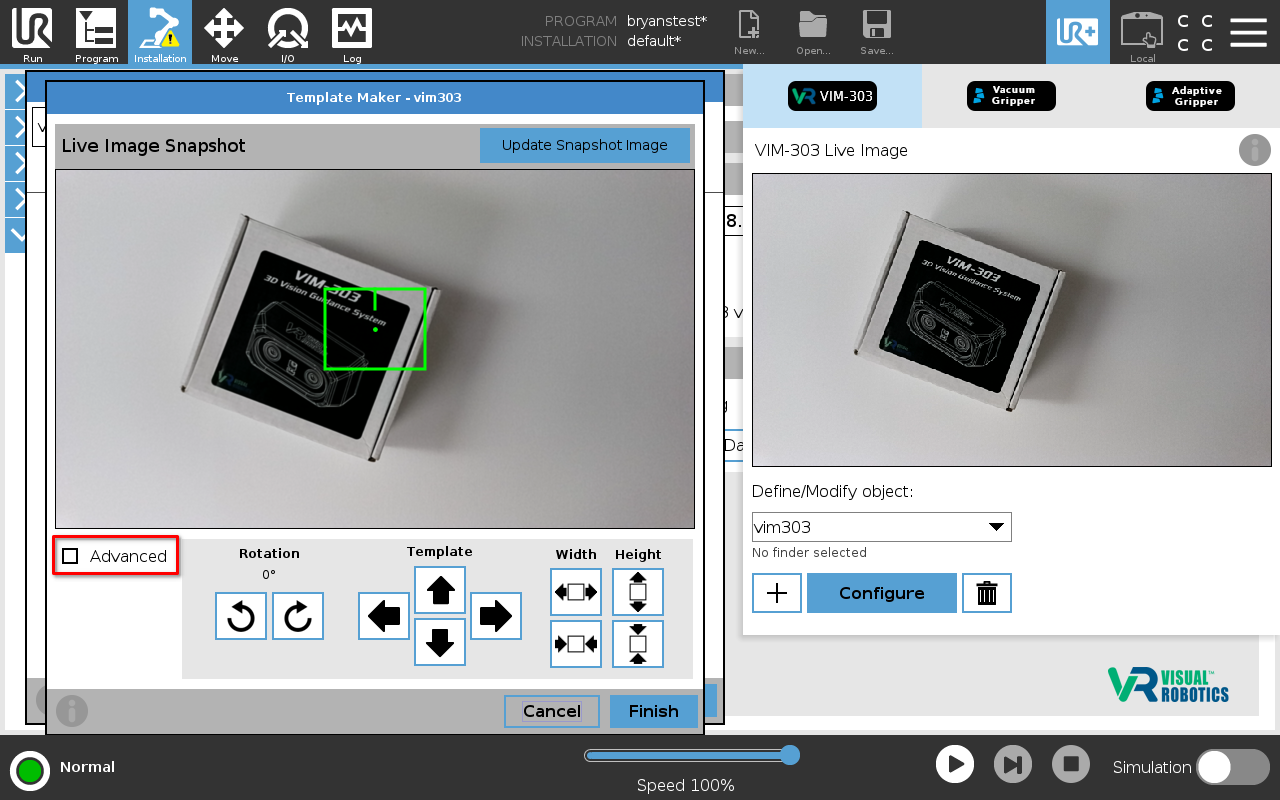
Task: Decrease the template width
Action: pos(576,644)
